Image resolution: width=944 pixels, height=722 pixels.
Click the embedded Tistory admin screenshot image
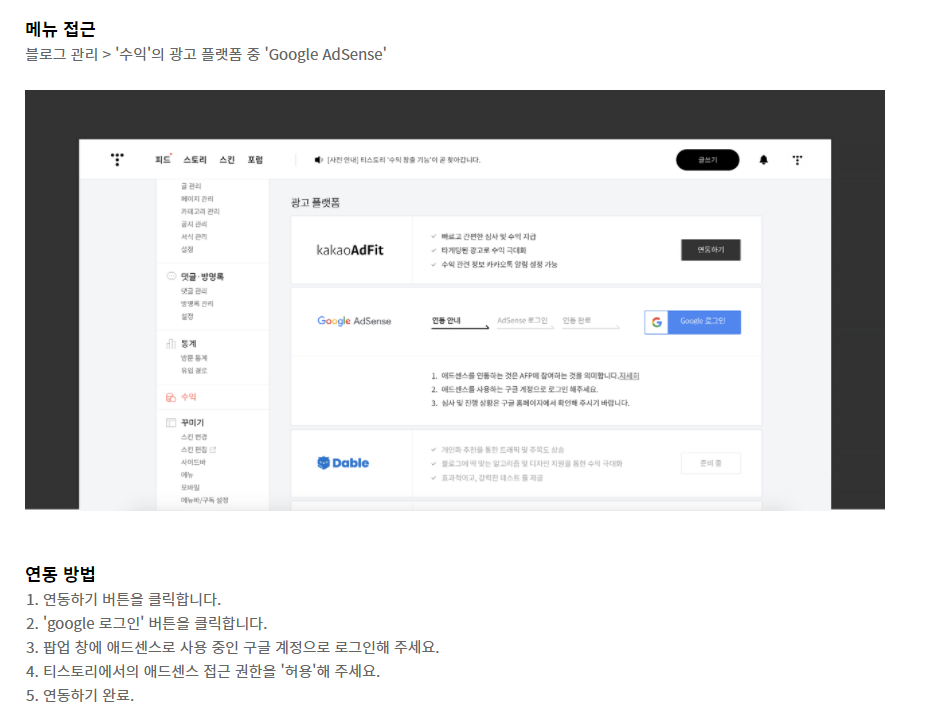[455, 300]
